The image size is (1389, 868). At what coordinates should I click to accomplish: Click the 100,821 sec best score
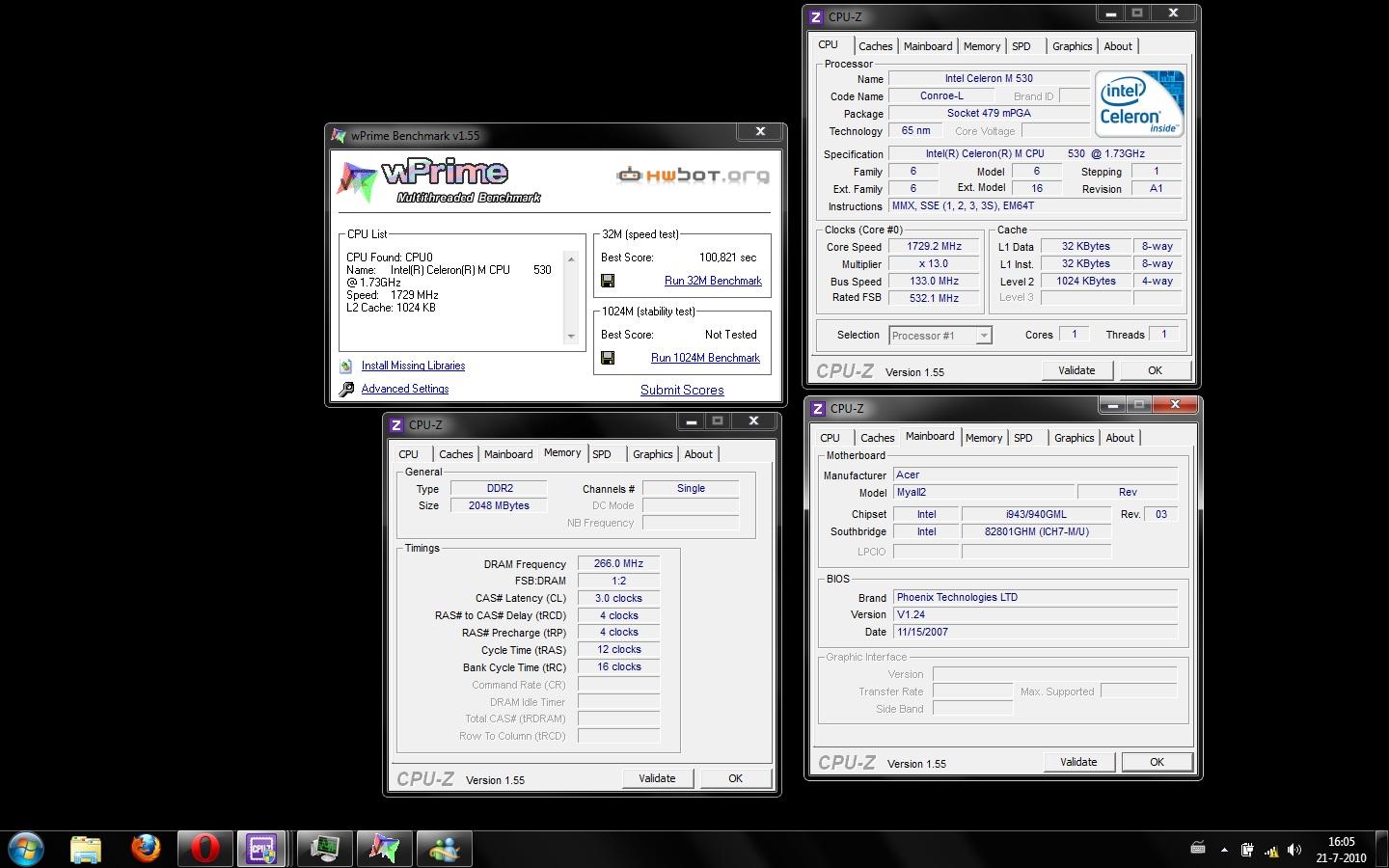[727, 258]
